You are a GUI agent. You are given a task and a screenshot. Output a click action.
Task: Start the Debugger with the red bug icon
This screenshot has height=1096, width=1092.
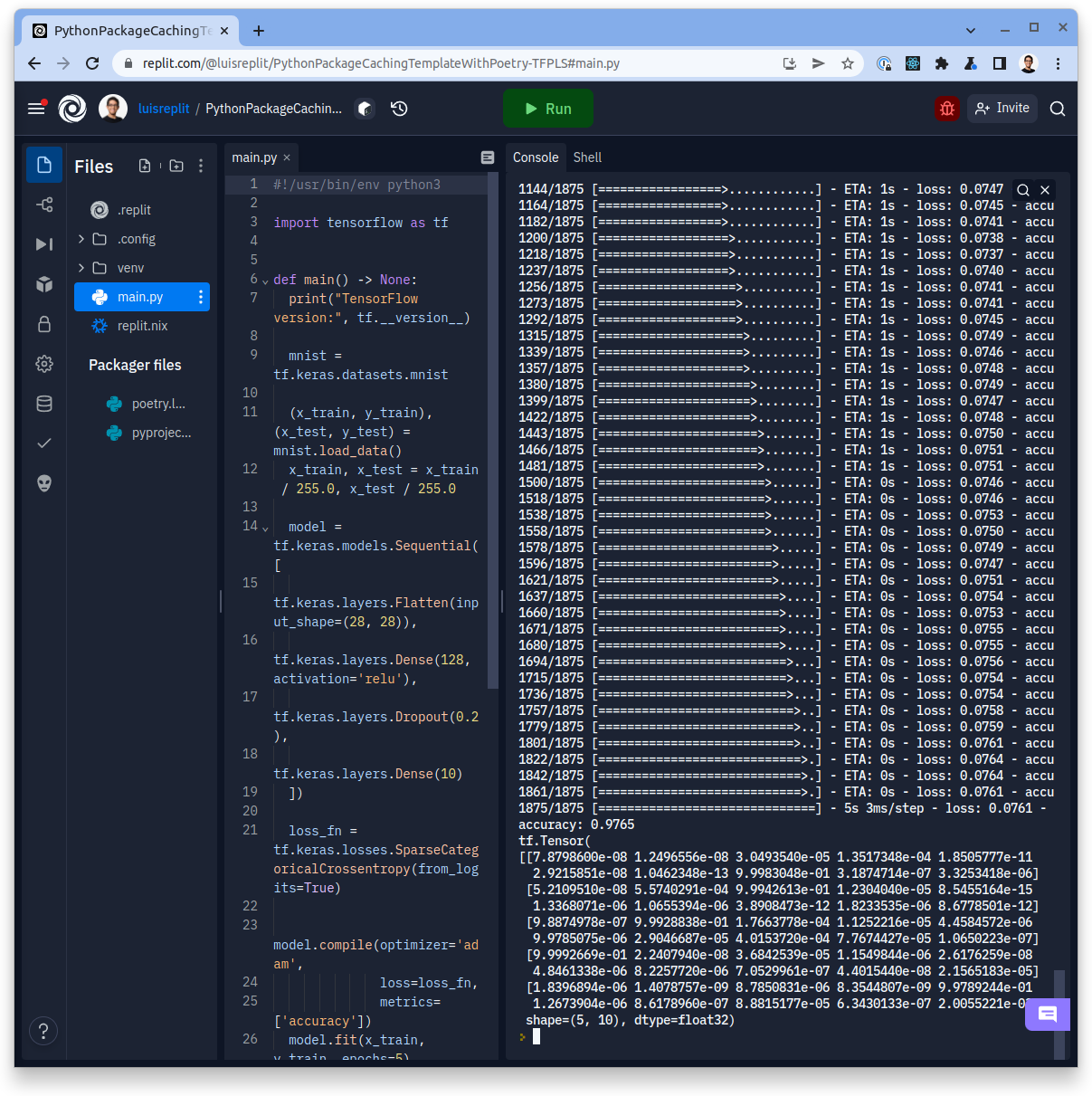click(x=946, y=108)
